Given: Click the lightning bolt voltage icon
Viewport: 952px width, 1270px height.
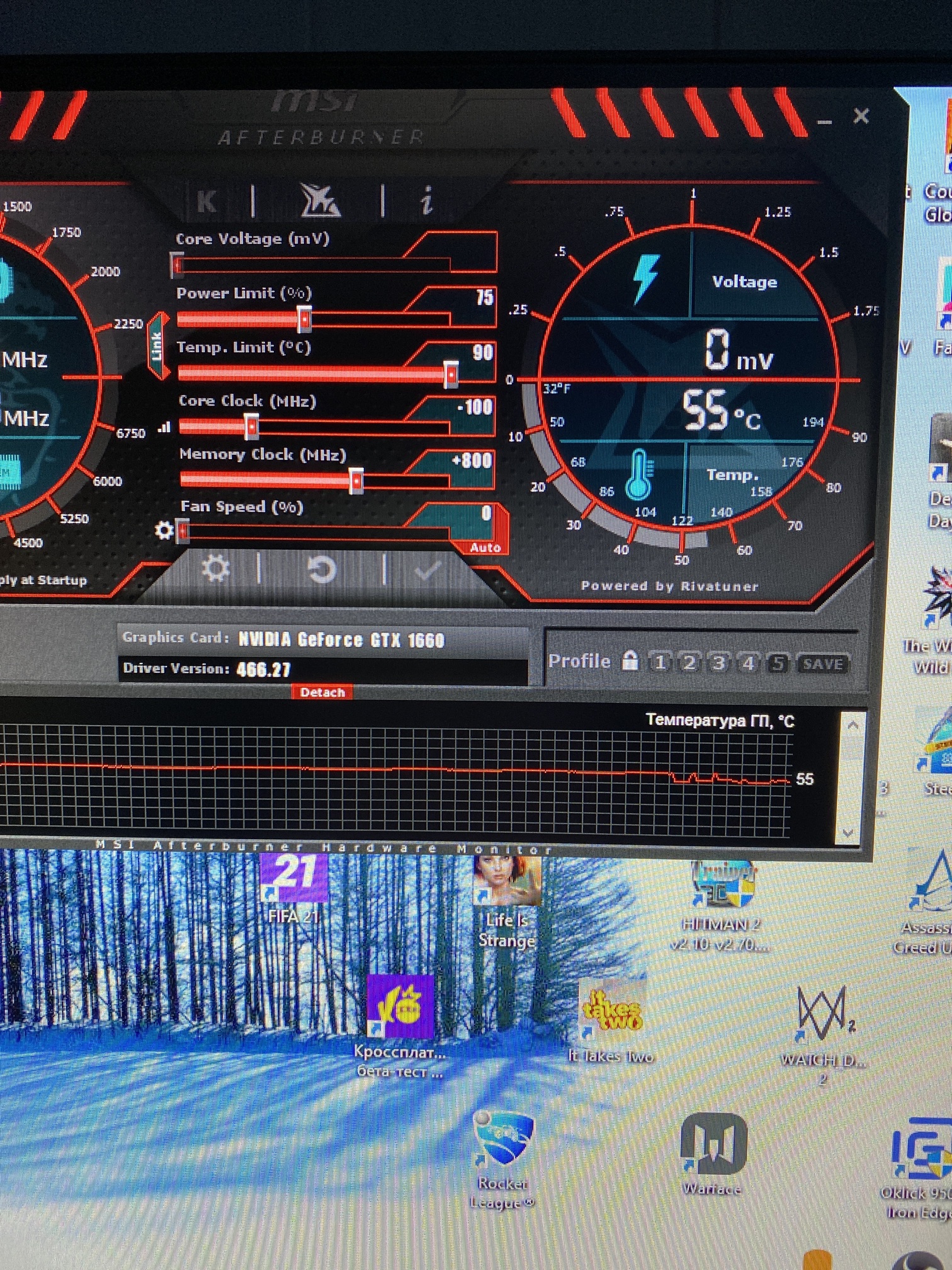Looking at the screenshot, I should pyautogui.click(x=646, y=279).
